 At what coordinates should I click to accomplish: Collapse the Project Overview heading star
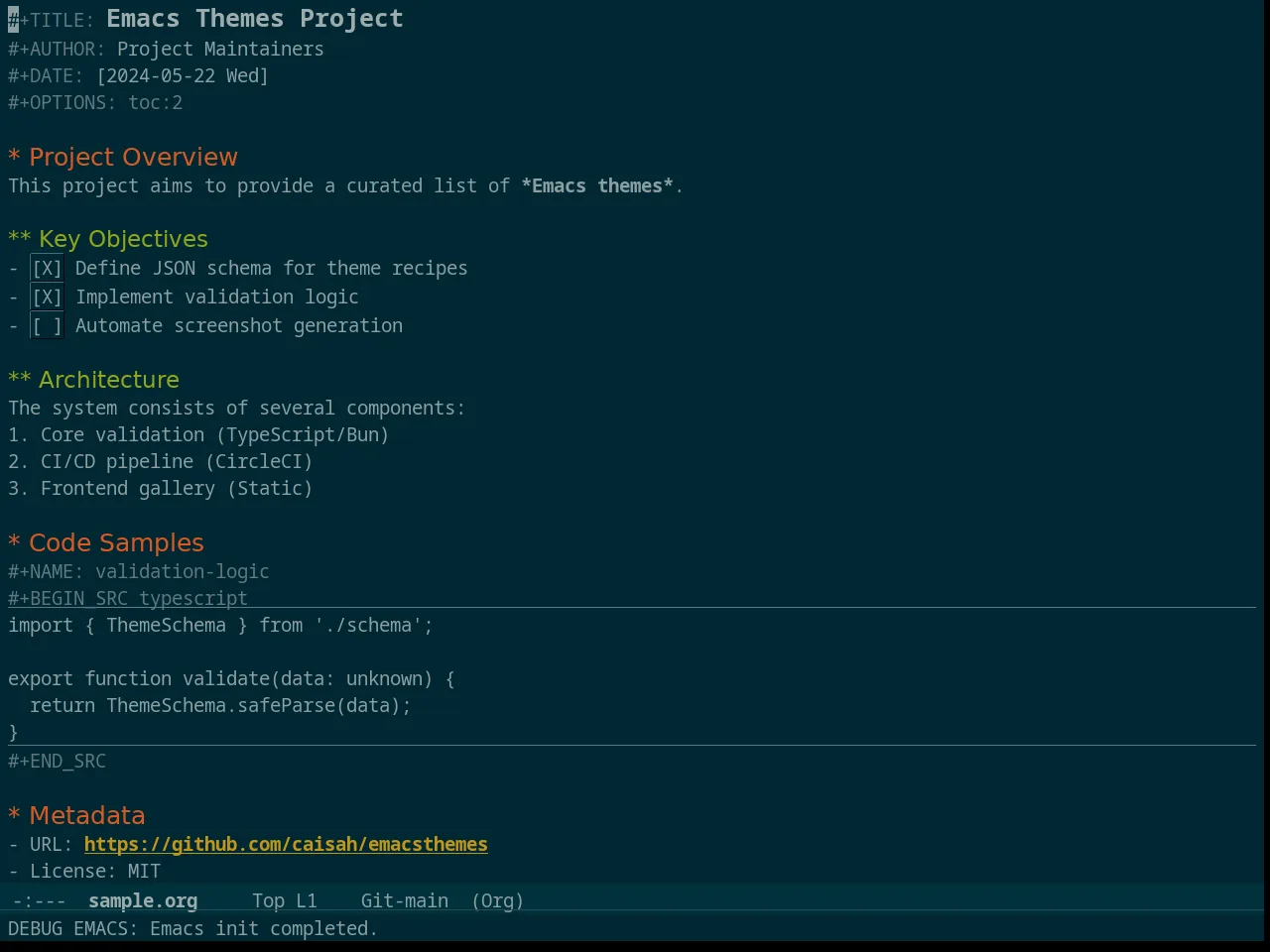pos(14,158)
